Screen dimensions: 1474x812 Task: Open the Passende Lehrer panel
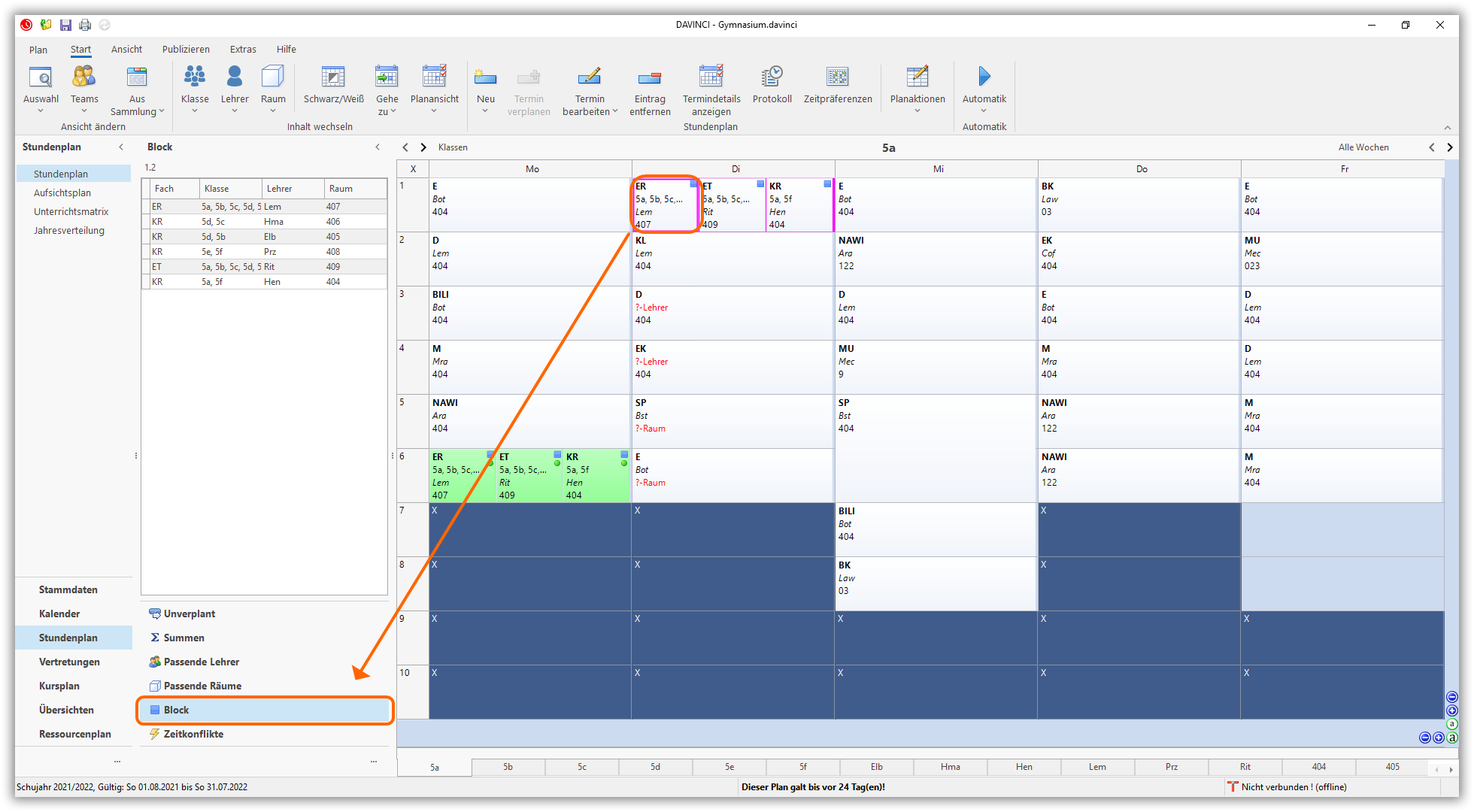point(201,662)
